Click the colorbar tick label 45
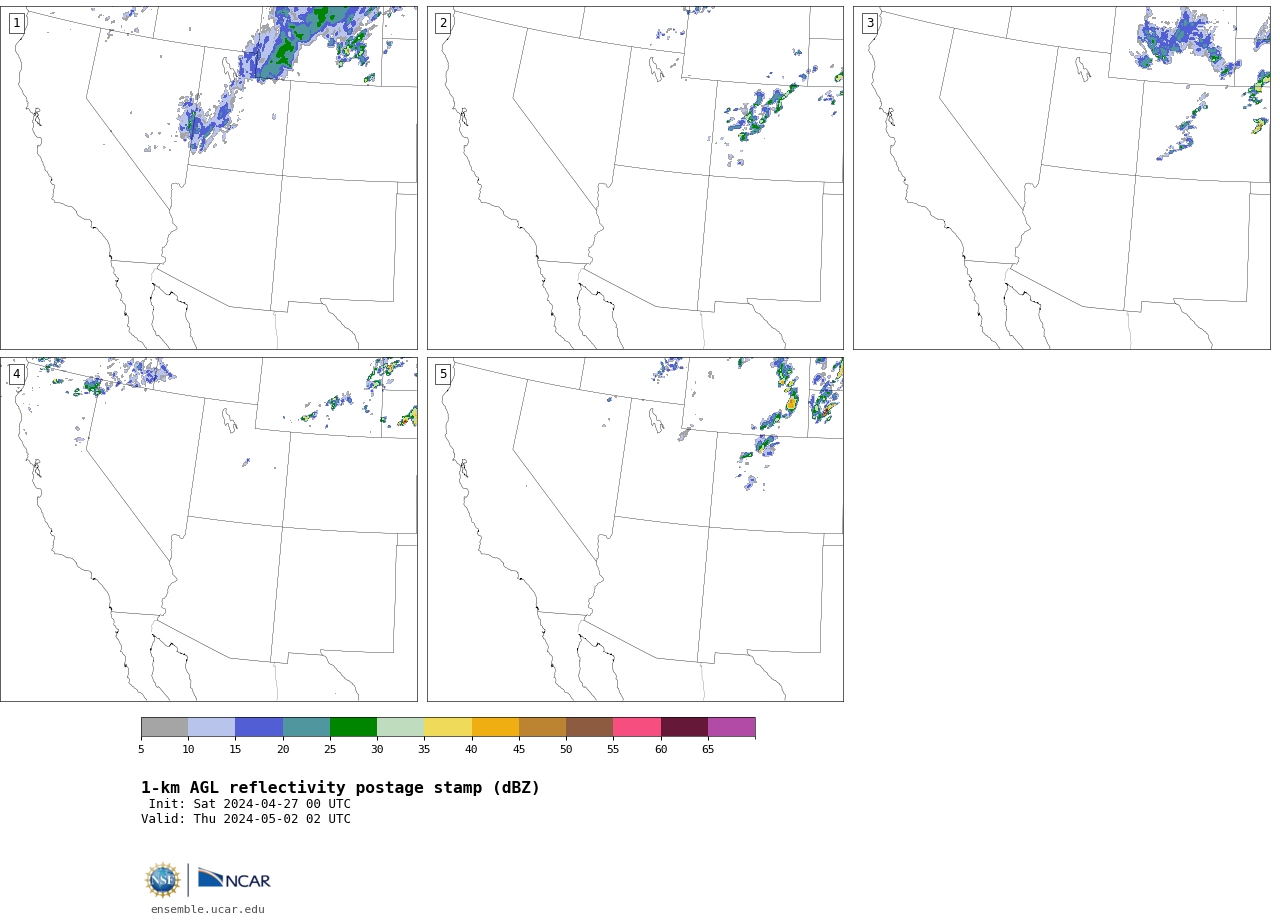Viewport: 1280px width, 920px height. point(519,750)
